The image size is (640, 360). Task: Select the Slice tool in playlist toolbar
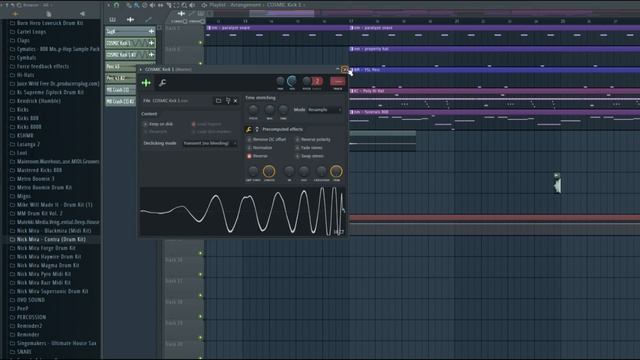pyautogui.click(x=169, y=5)
